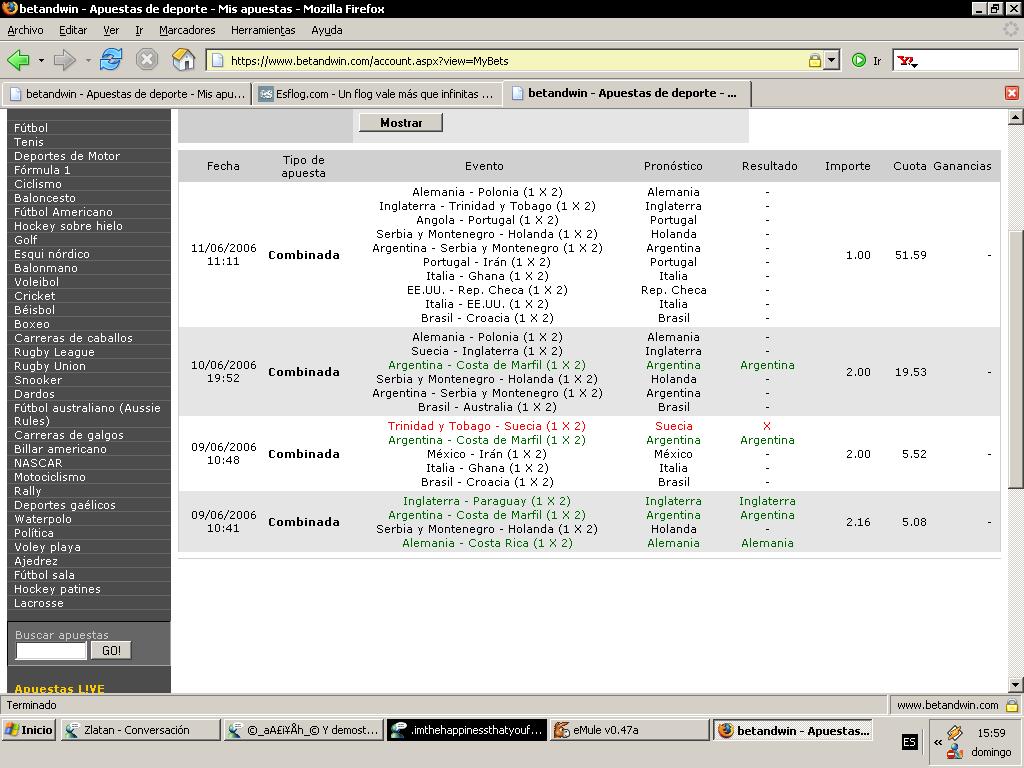Open the Forward history dropdown arrow
Image resolution: width=1024 pixels, height=768 pixels.
(x=88, y=61)
